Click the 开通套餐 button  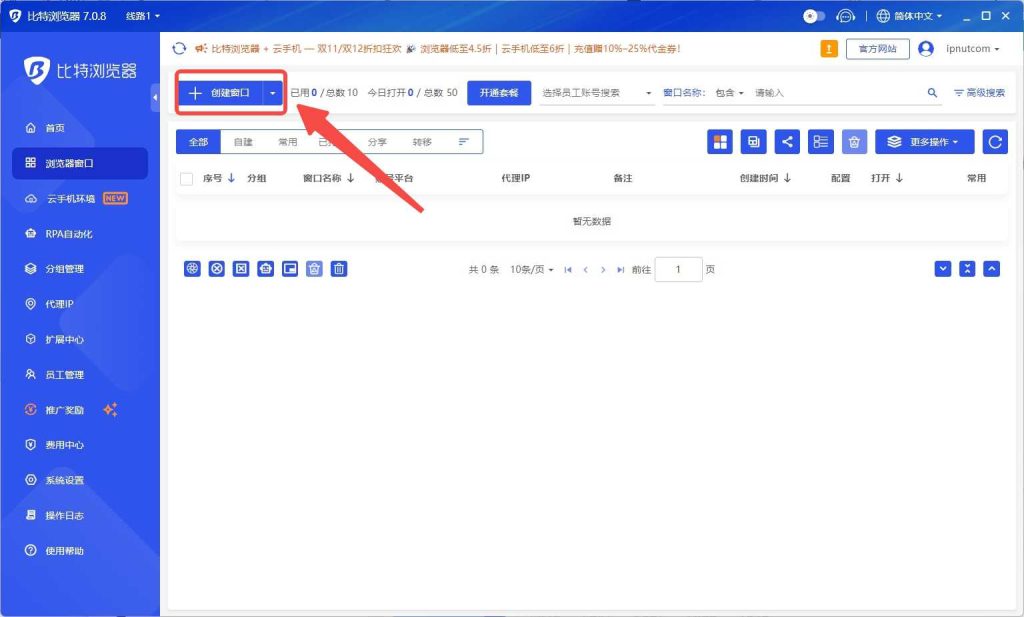[499, 93]
